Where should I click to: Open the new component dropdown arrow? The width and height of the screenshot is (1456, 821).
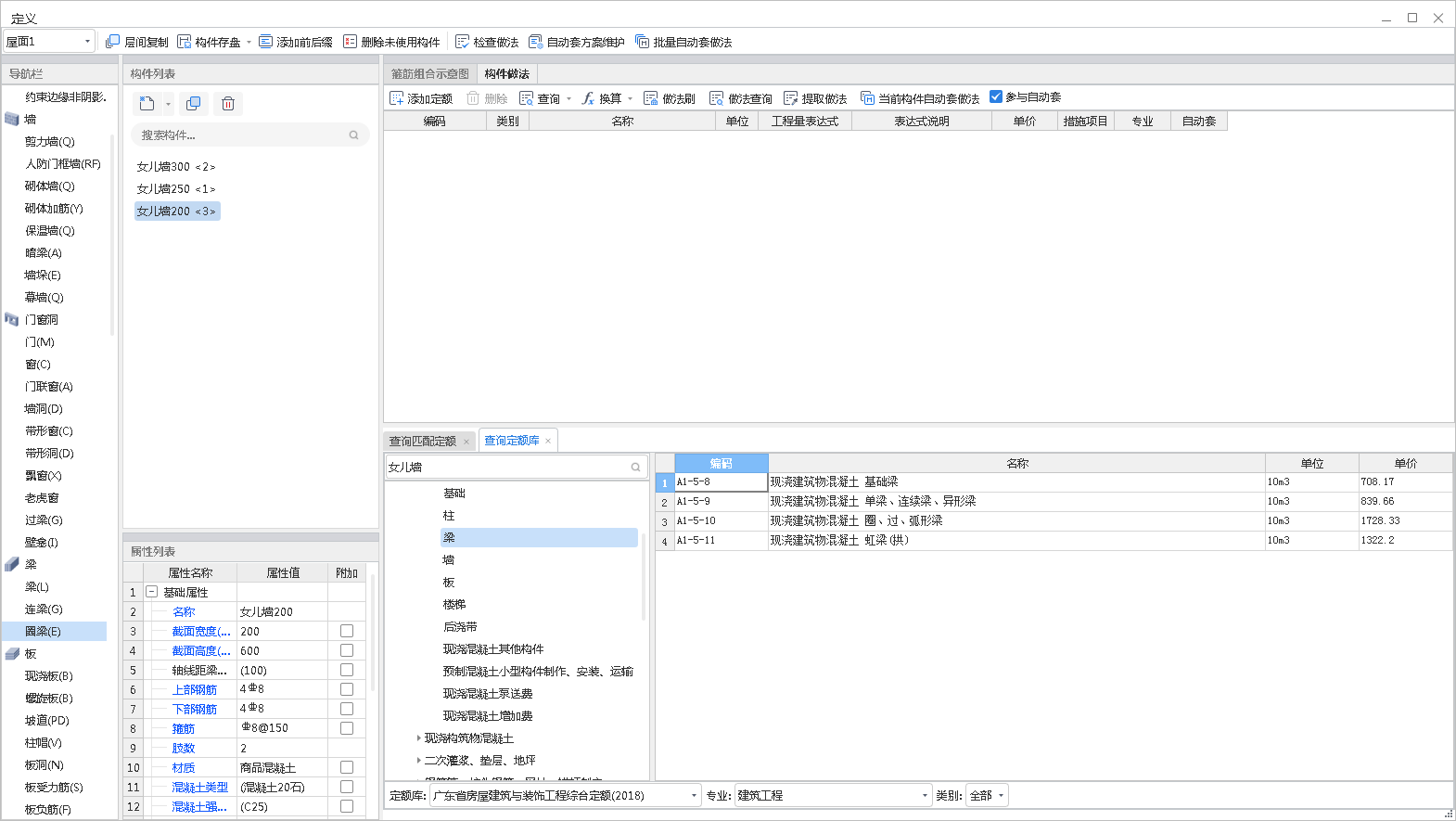168,104
